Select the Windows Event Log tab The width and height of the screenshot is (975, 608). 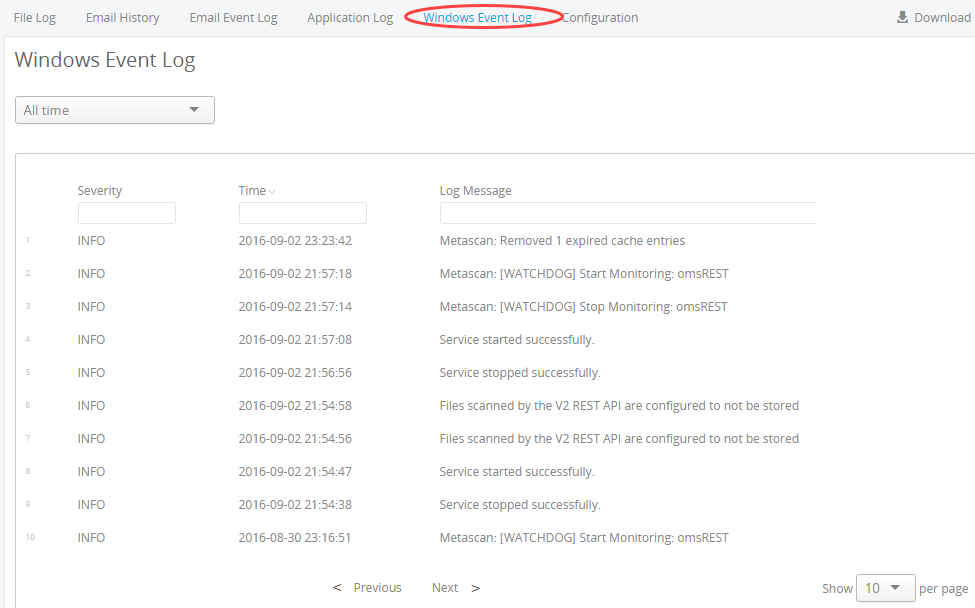click(478, 17)
